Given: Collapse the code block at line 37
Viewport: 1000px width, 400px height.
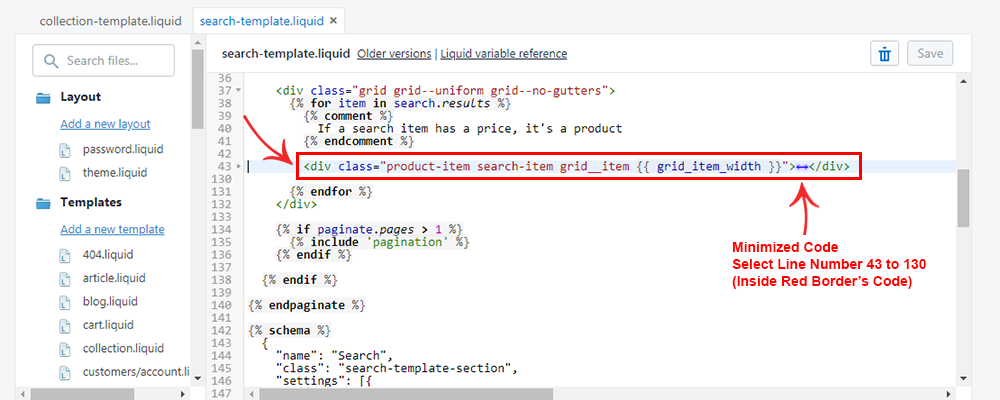Looking at the screenshot, I should click(237, 91).
